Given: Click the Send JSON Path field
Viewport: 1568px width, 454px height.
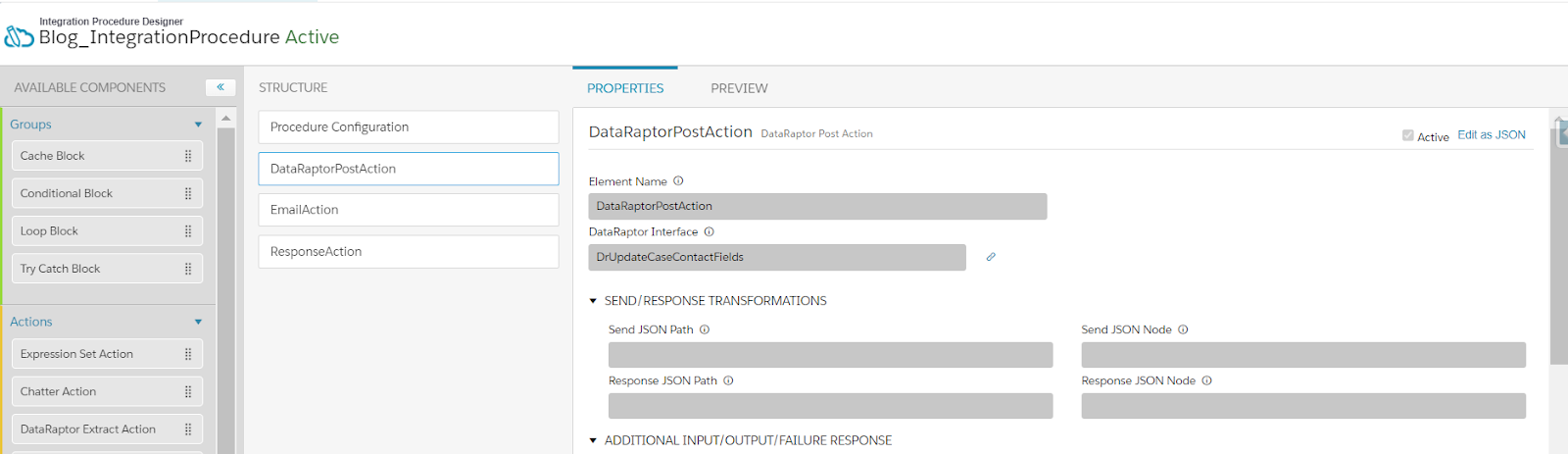Looking at the screenshot, I should pos(831,355).
